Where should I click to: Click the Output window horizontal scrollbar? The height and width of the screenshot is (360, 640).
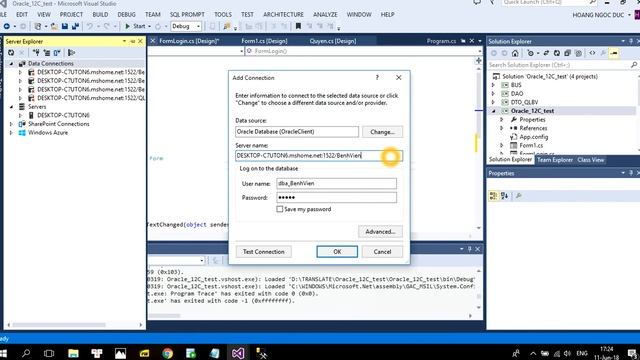[x=164, y=316]
